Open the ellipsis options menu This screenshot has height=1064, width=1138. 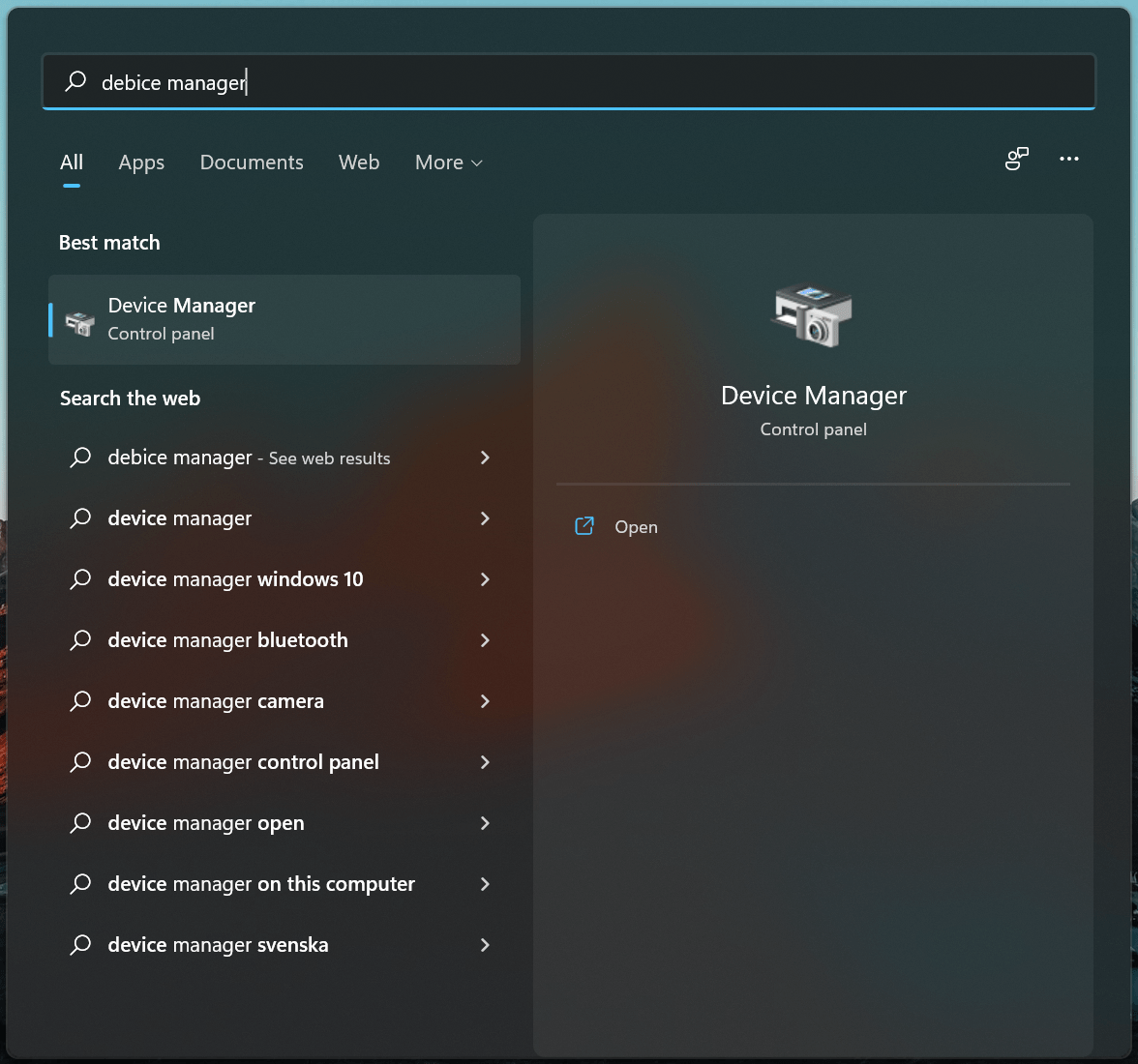click(x=1069, y=159)
